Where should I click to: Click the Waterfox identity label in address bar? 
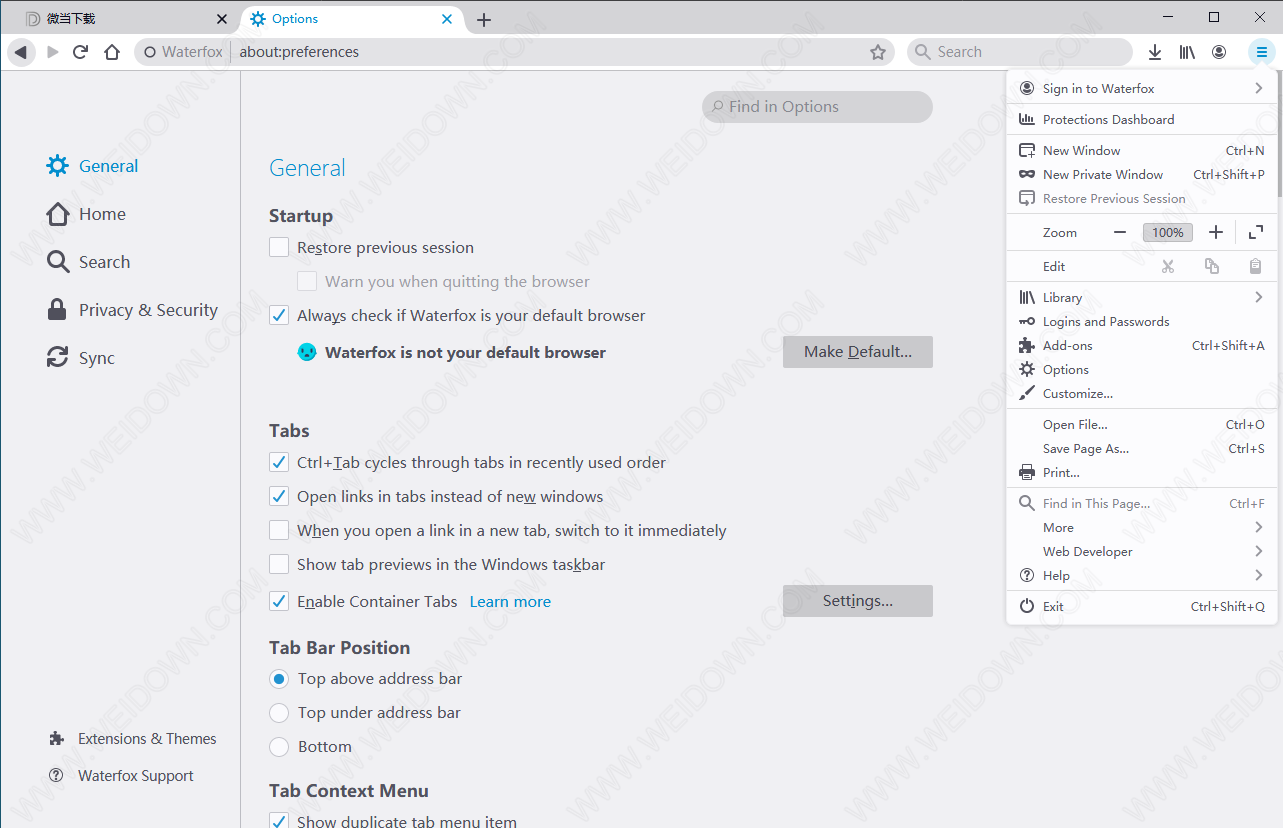coord(183,52)
